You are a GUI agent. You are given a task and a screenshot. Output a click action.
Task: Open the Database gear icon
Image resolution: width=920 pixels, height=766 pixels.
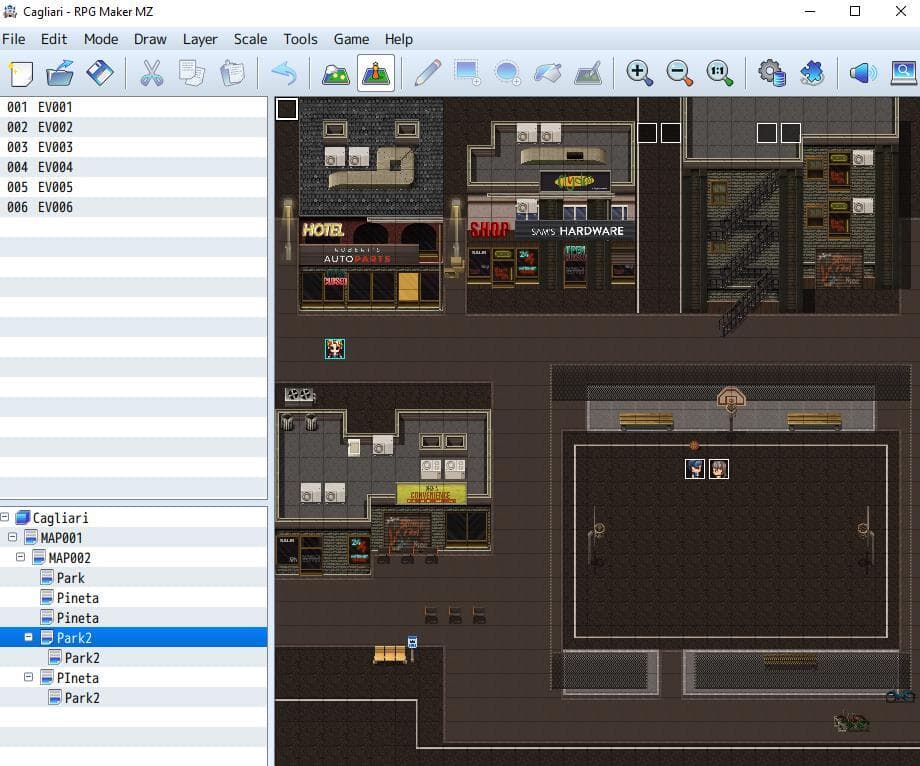772,73
